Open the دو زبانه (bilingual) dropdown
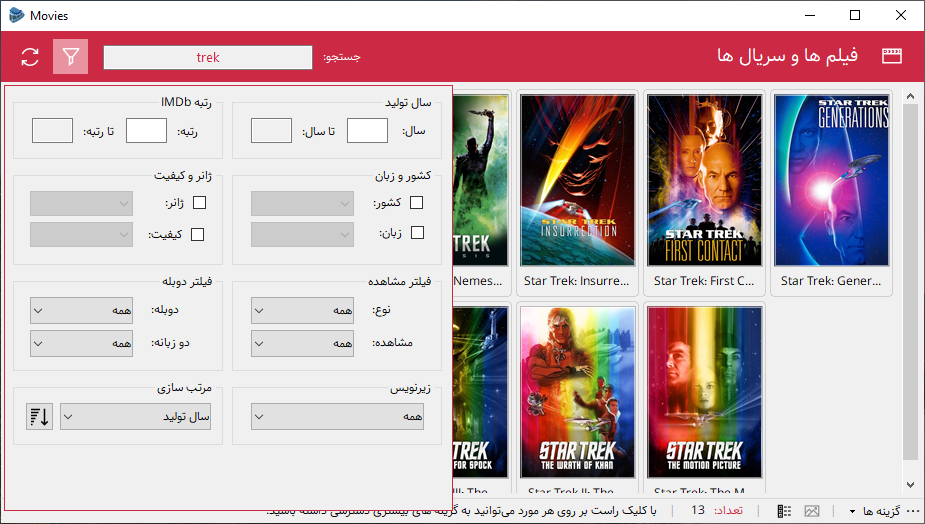This screenshot has width=925, height=524. click(81, 343)
